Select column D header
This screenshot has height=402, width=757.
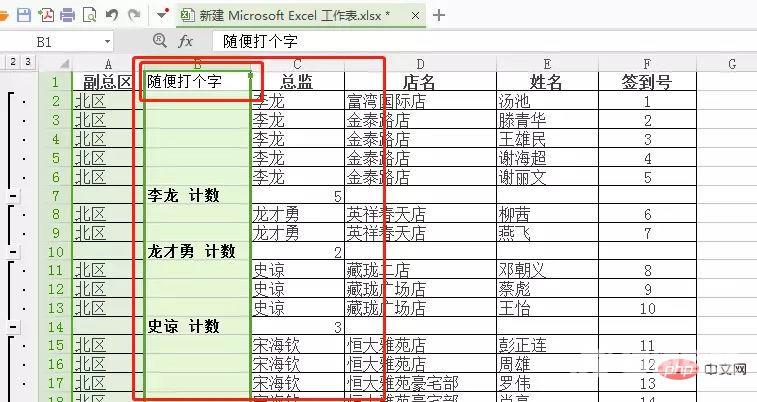pyautogui.click(x=420, y=63)
